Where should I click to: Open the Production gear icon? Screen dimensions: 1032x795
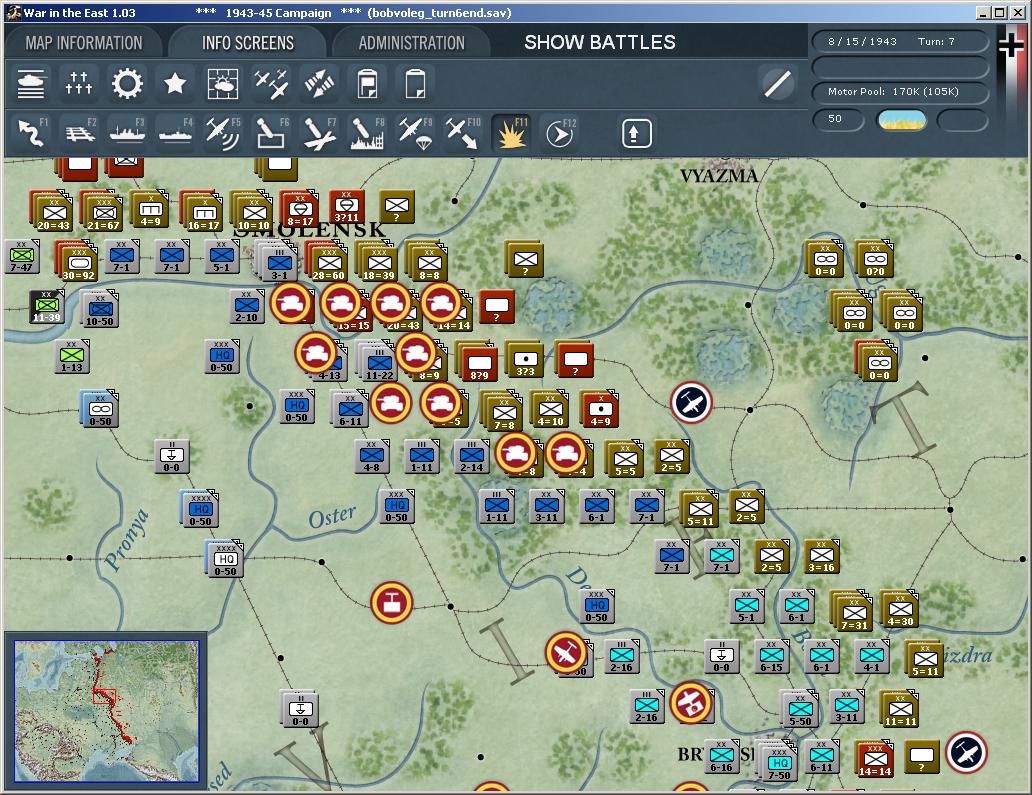coord(127,84)
